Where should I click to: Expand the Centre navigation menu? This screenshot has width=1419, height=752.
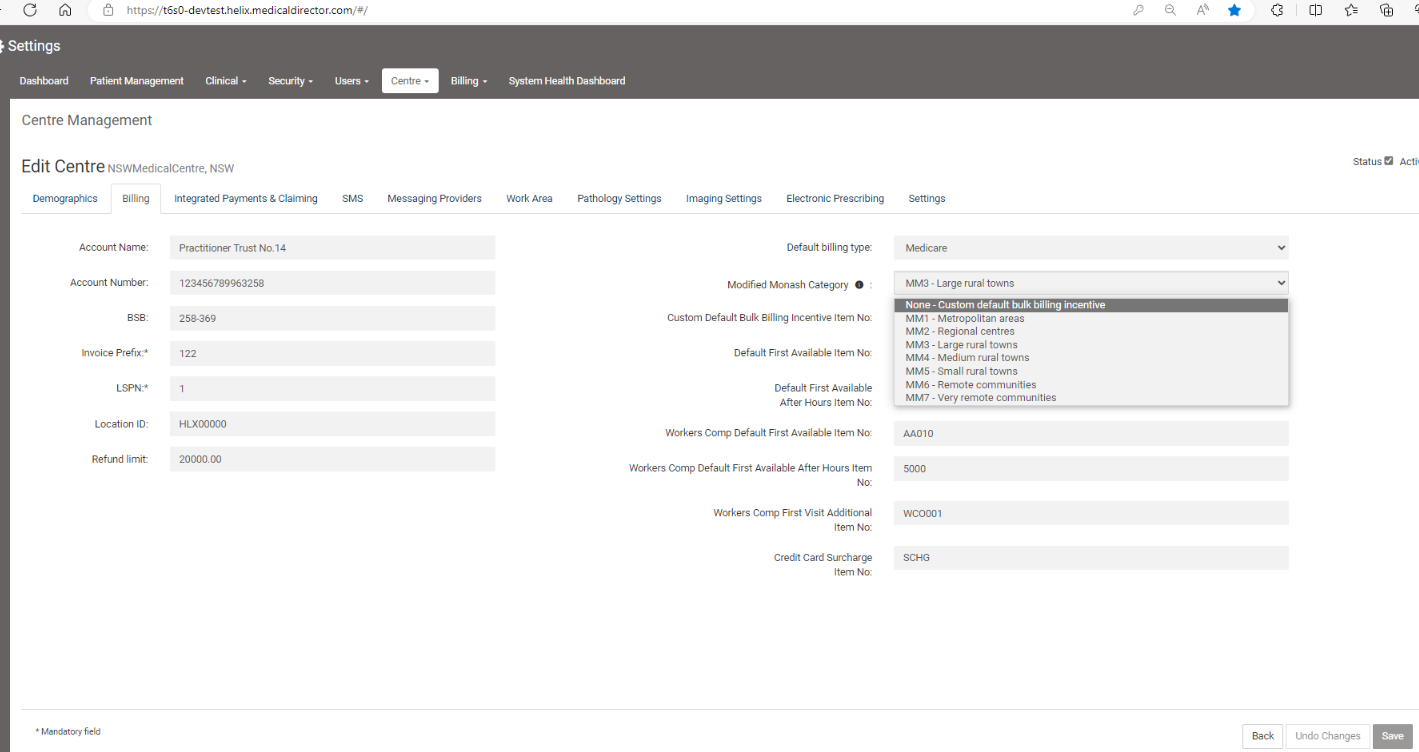click(x=410, y=81)
